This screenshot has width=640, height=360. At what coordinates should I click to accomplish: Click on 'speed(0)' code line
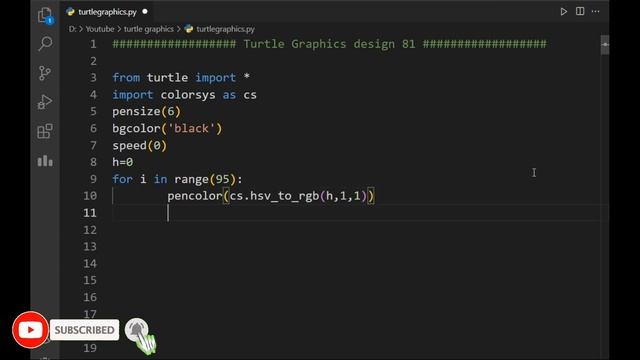[x=140, y=146]
